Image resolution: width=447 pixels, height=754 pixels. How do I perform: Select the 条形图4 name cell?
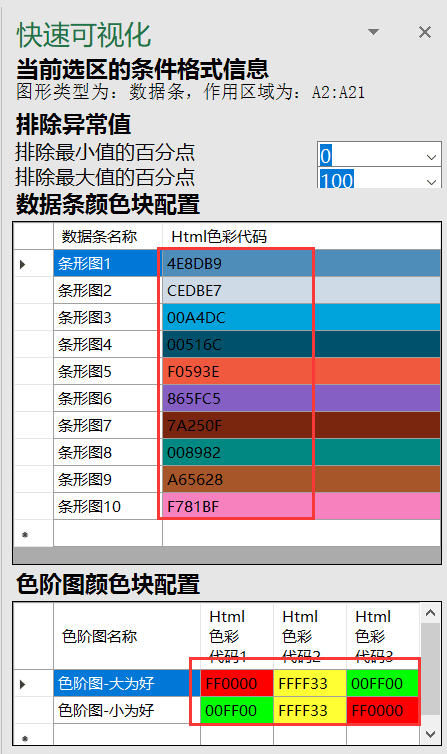click(108, 344)
